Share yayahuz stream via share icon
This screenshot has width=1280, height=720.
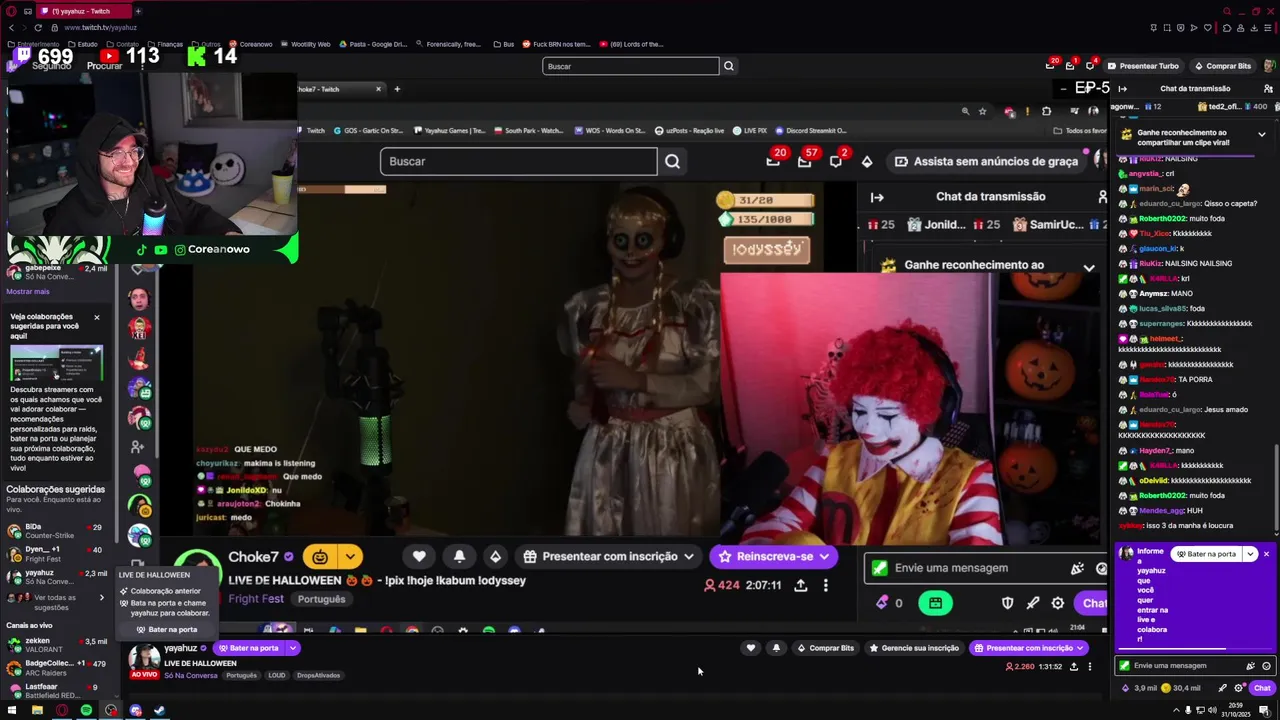coord(1074,666)
